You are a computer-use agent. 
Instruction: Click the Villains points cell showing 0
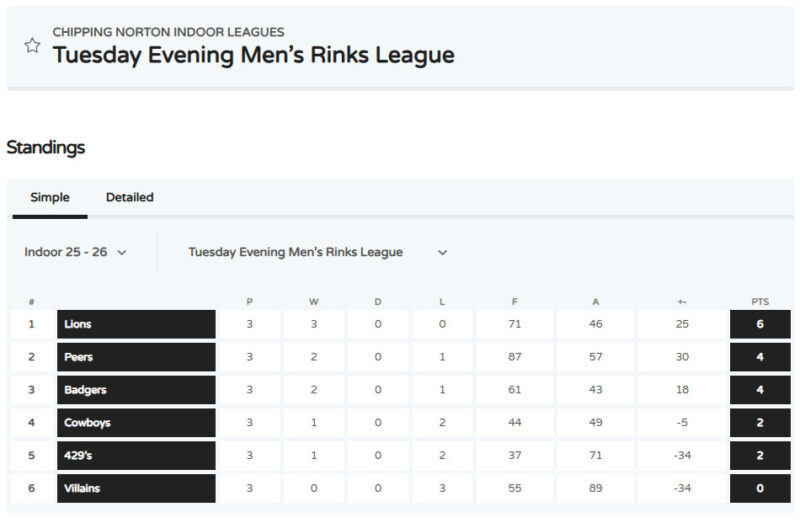point(760,489)
